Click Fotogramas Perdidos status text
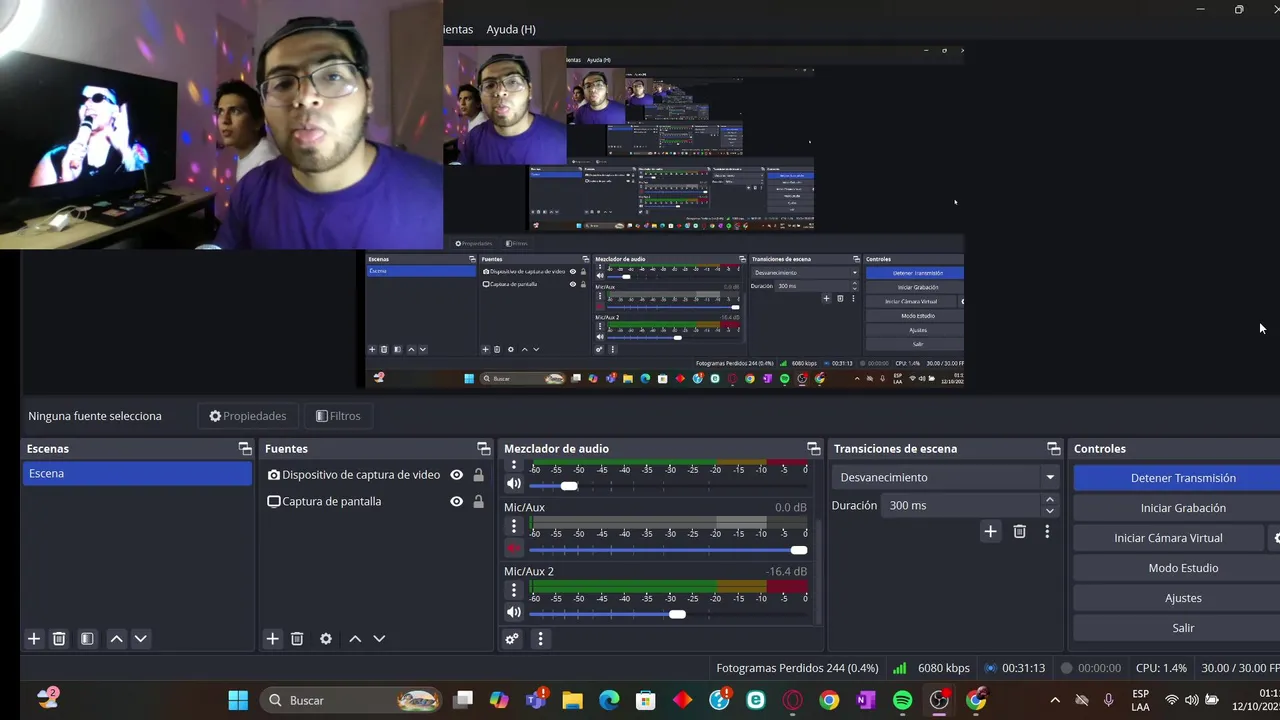The image size is (1280, 720). [x=797, y=668]
